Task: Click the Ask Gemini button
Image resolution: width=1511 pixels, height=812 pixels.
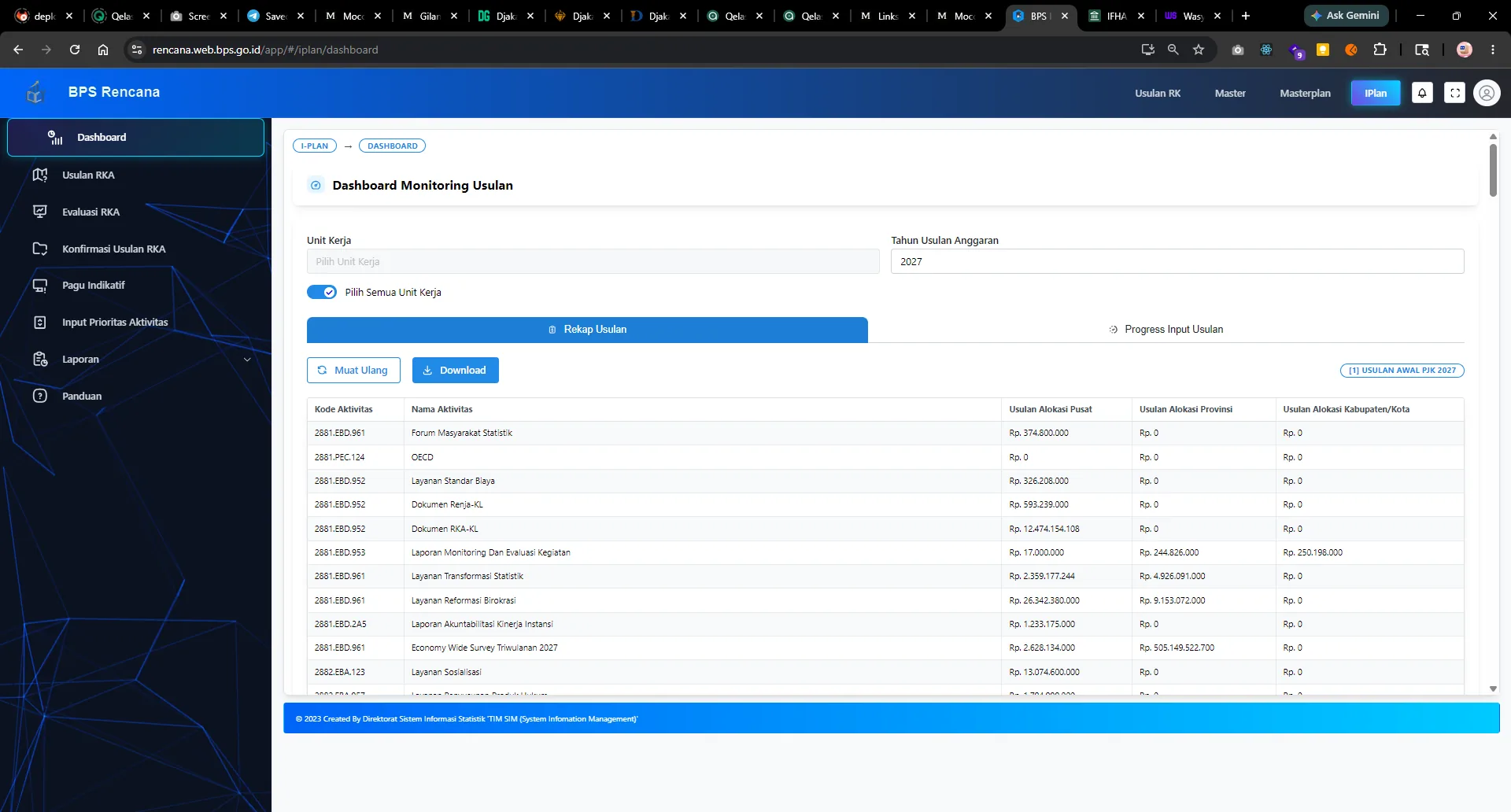Action: [1346, 16]
